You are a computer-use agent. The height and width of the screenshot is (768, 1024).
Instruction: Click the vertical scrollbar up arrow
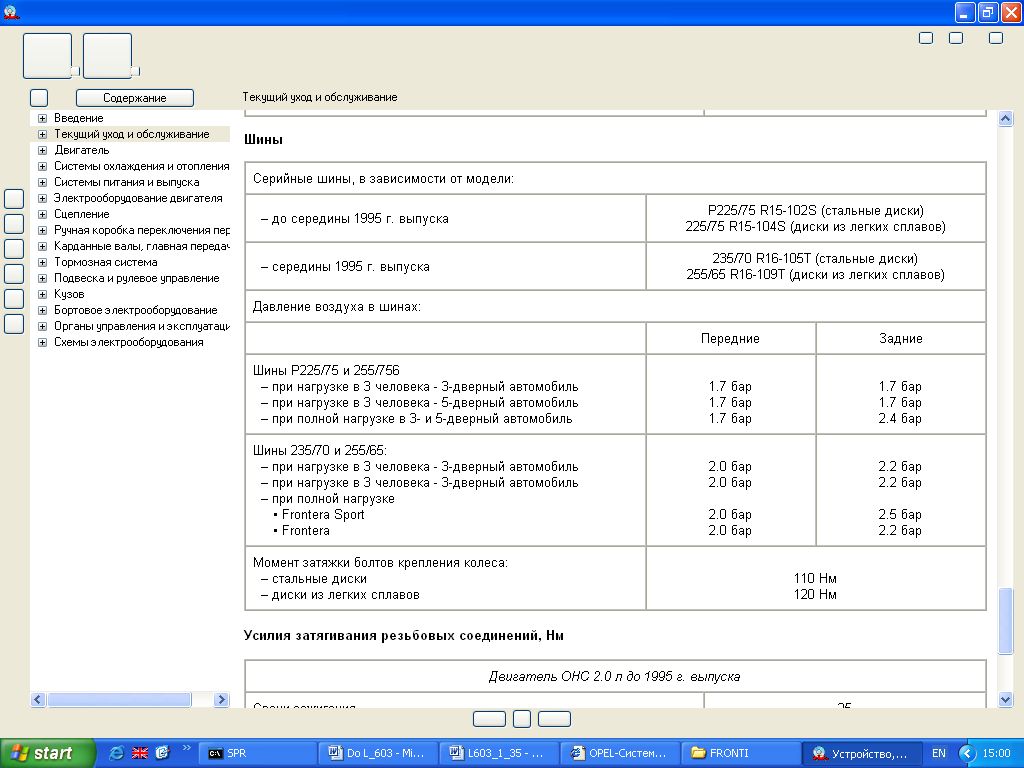[1005, 119]
